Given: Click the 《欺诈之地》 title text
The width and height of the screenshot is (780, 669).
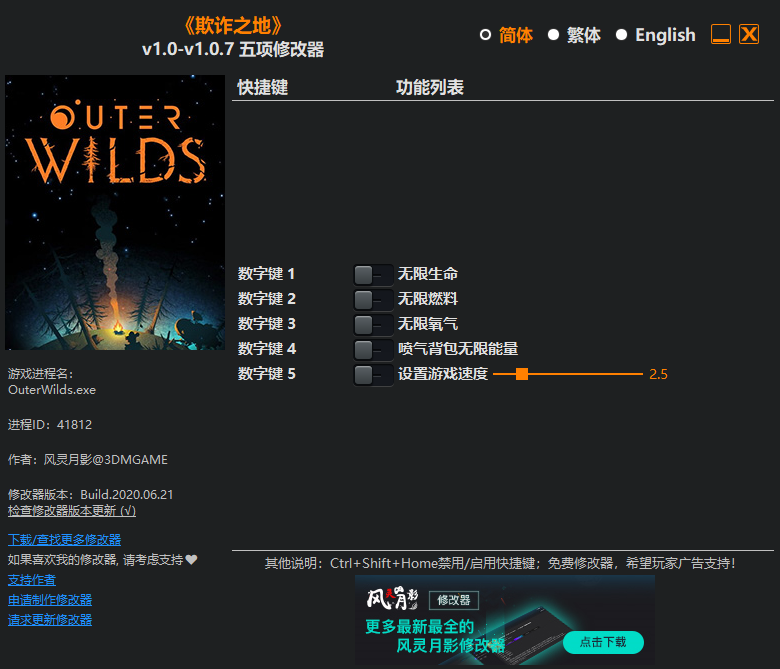Looking at the screenshot, I should [233, 26].
